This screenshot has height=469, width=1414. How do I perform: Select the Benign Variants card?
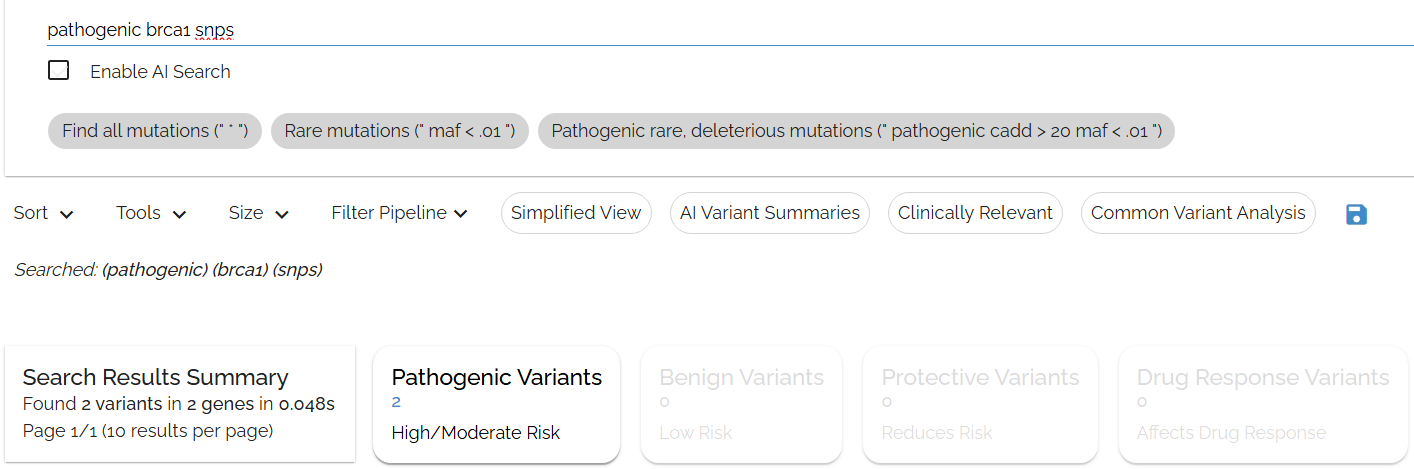tap(741, 405)
